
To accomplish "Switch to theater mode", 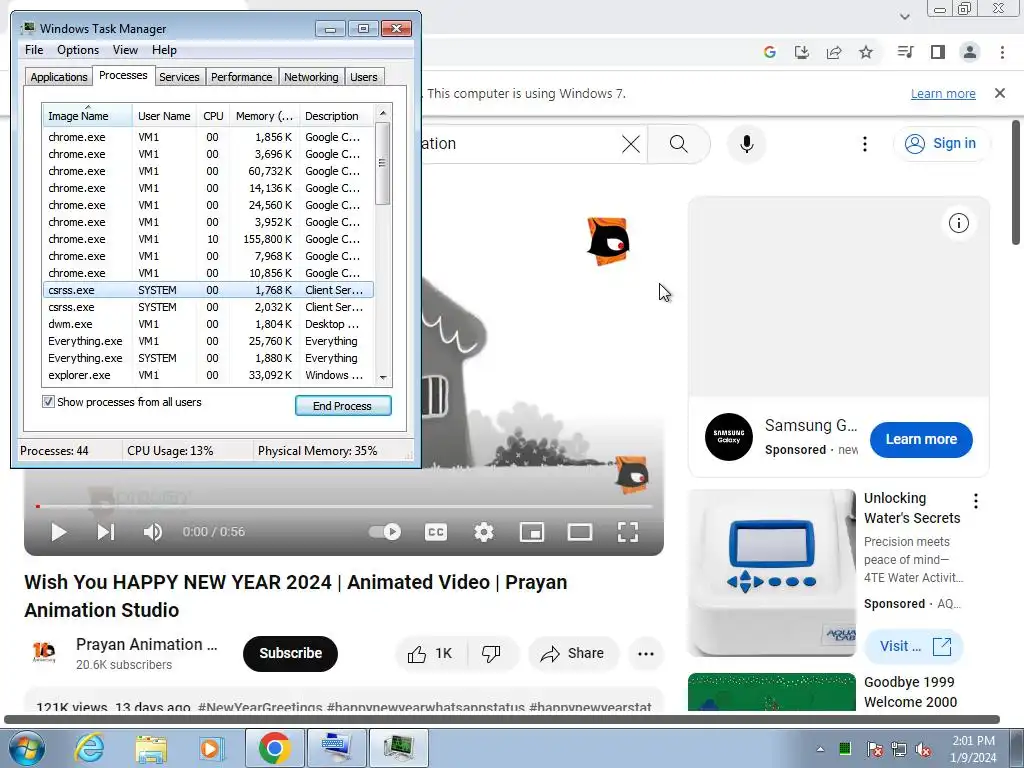I will [x=580, y=532].
